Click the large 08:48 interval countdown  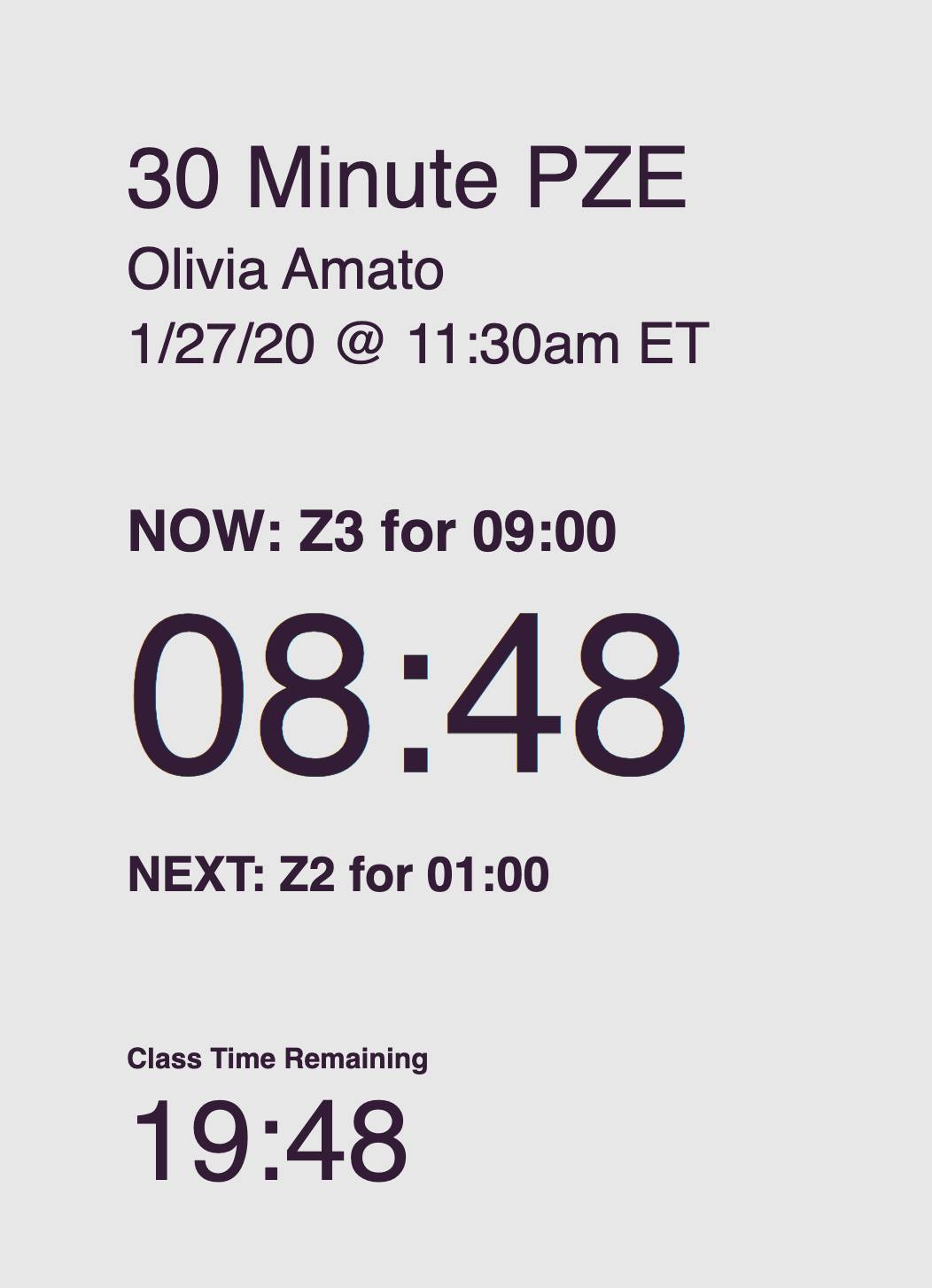[408, 694]
